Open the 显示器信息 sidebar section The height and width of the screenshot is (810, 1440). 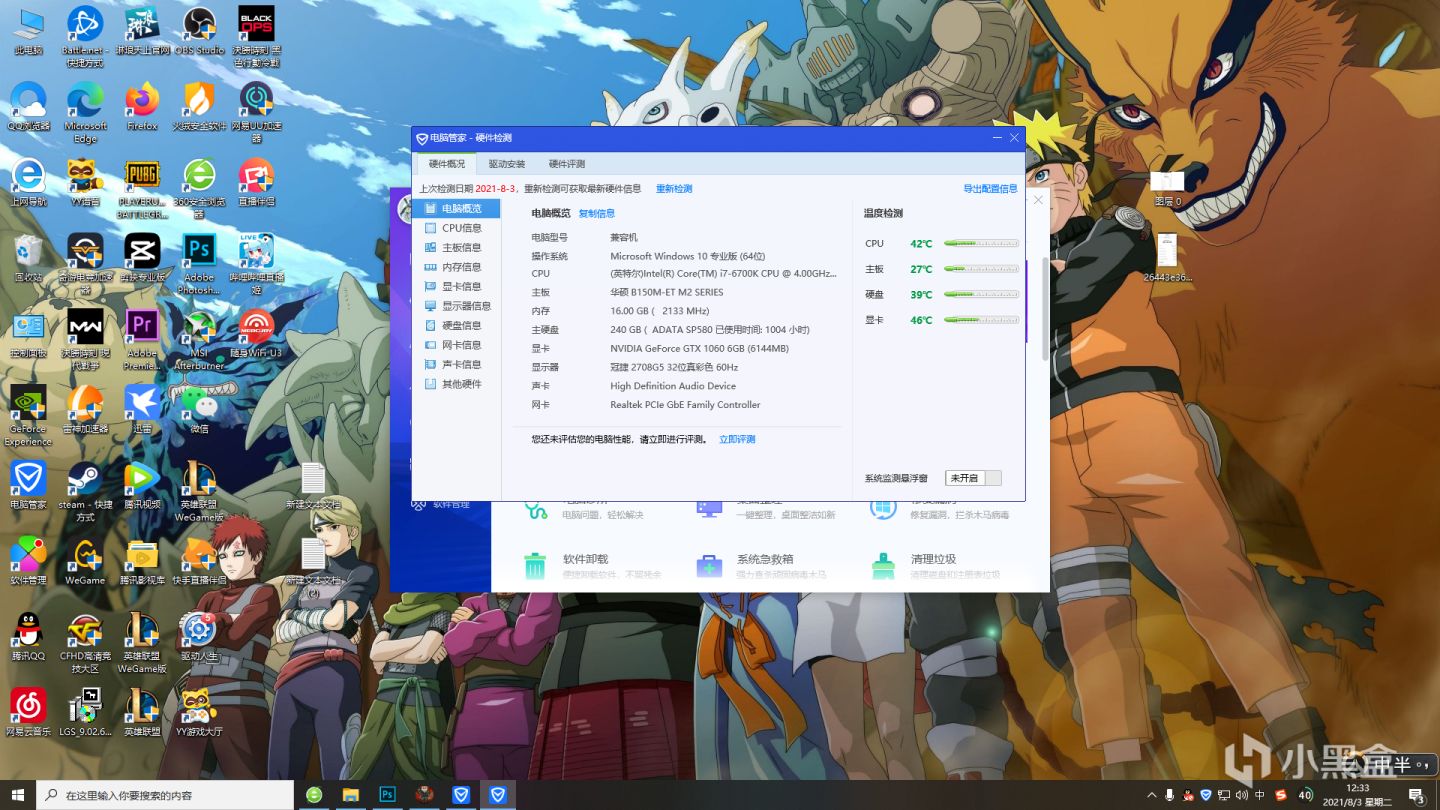(456, 306)
